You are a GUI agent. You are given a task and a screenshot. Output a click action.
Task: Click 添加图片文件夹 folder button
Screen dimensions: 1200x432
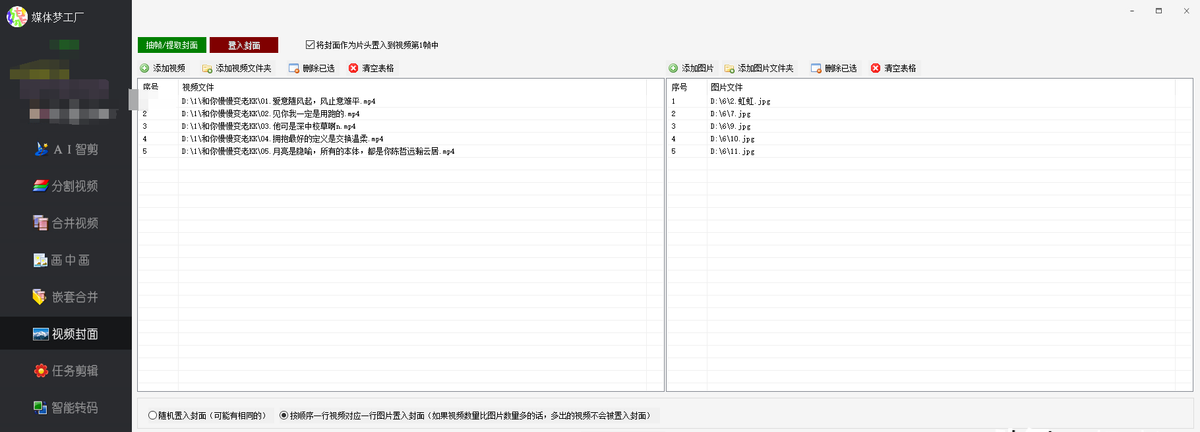coord(759,68)
